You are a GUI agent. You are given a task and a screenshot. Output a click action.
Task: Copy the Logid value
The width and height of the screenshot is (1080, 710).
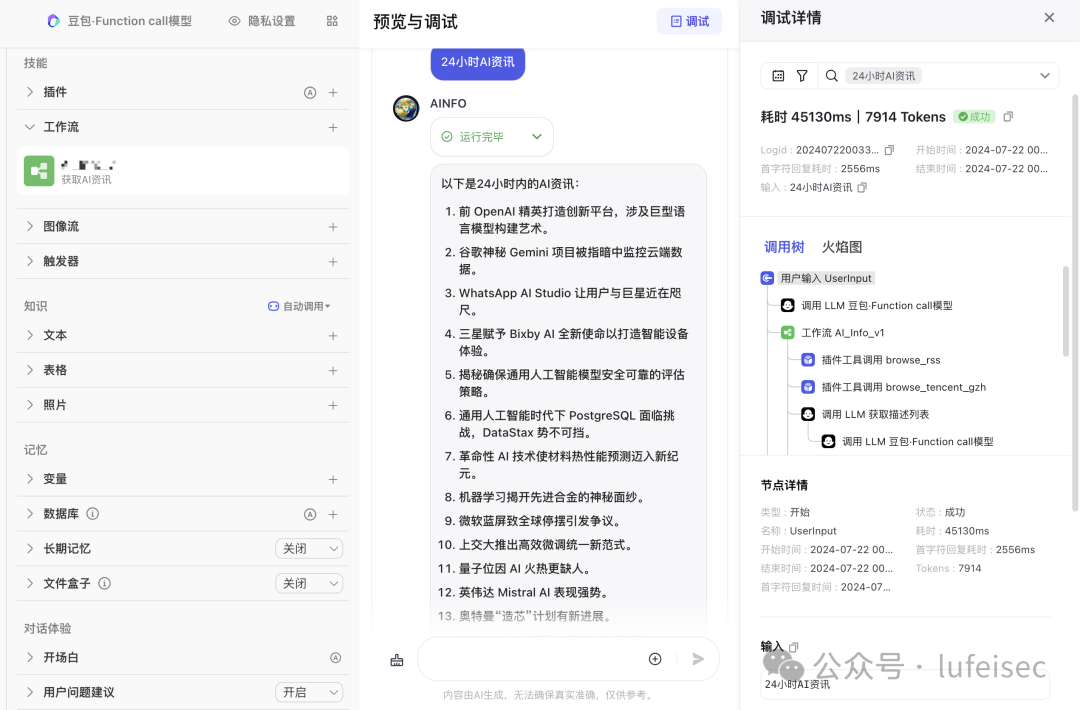click(889, 150)
